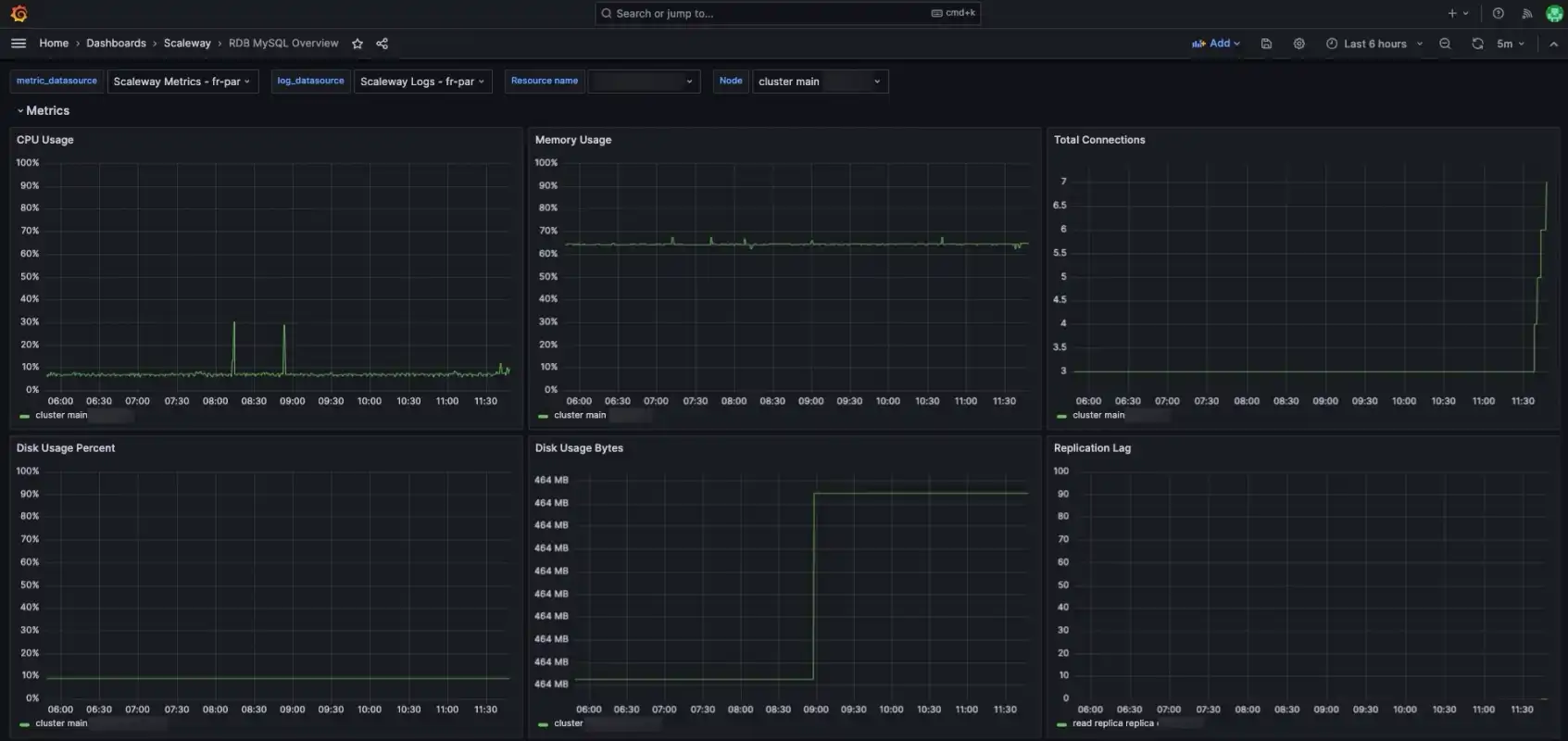Open the Resource name dropdown

coord(644,82)
